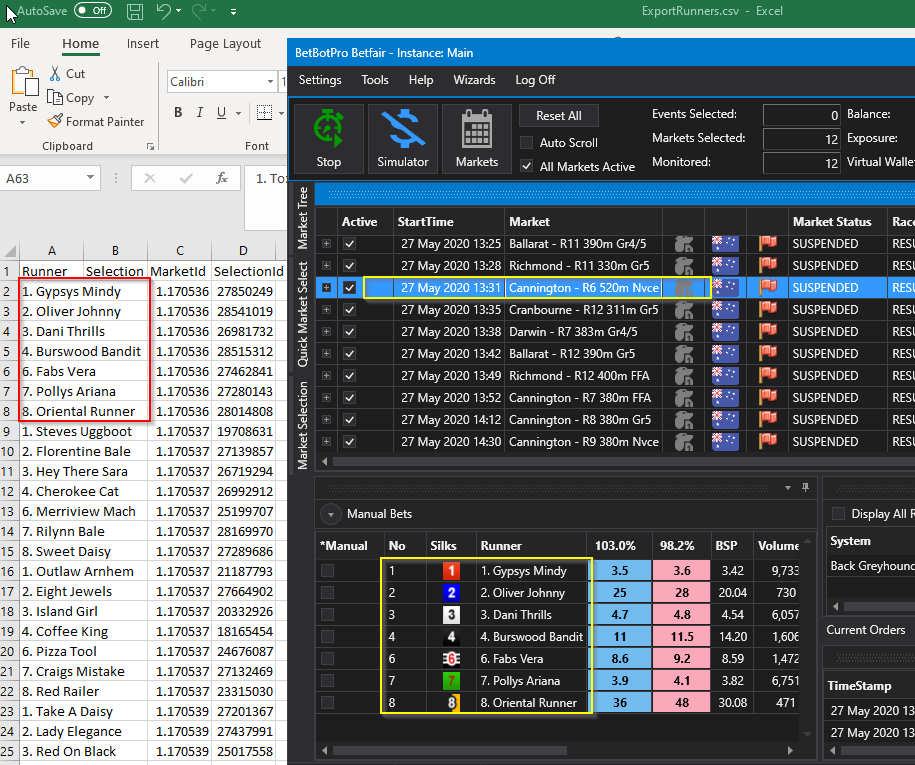The image size is (915, 765).
Task: Uncheck Active for Ballarat R11 390m
Action: 350,244
